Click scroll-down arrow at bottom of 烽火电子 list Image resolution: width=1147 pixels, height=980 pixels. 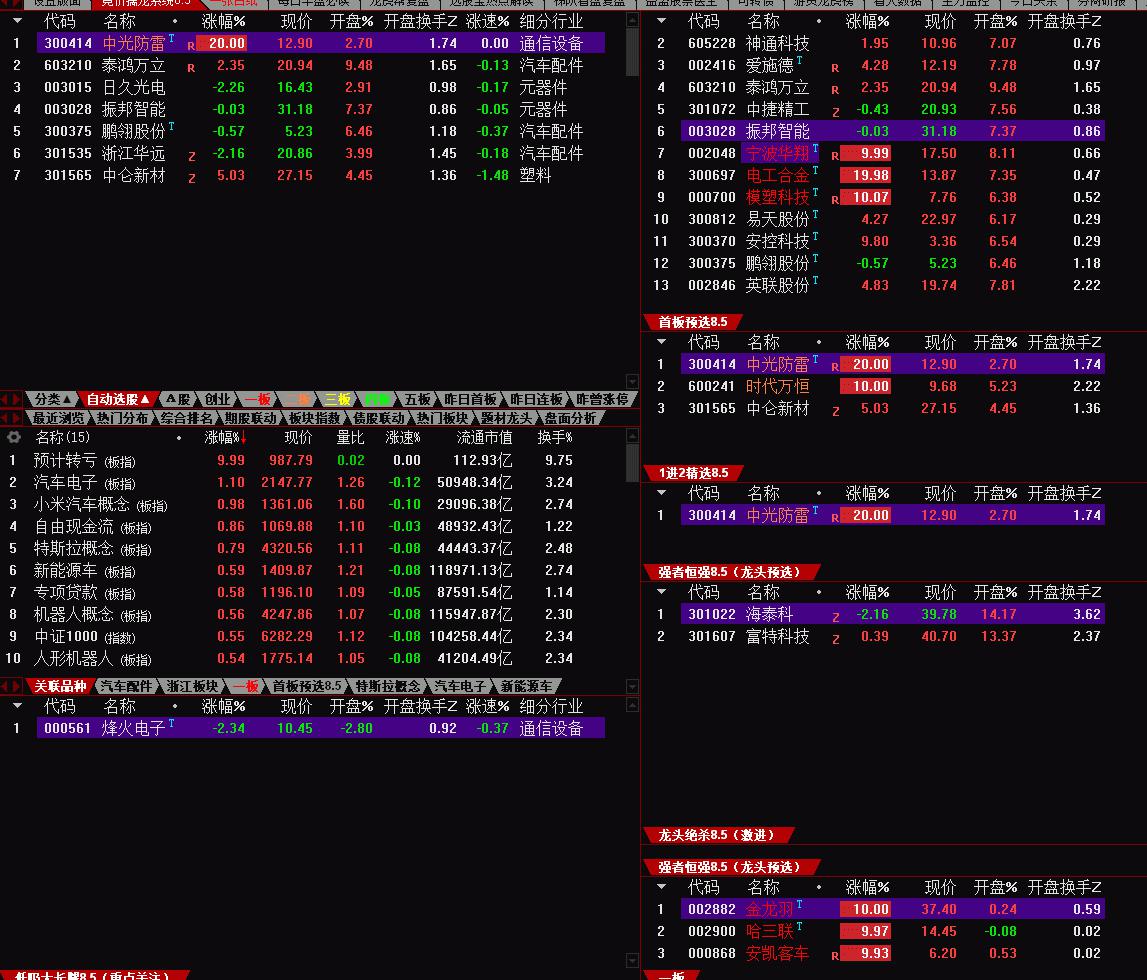point(633,960)
